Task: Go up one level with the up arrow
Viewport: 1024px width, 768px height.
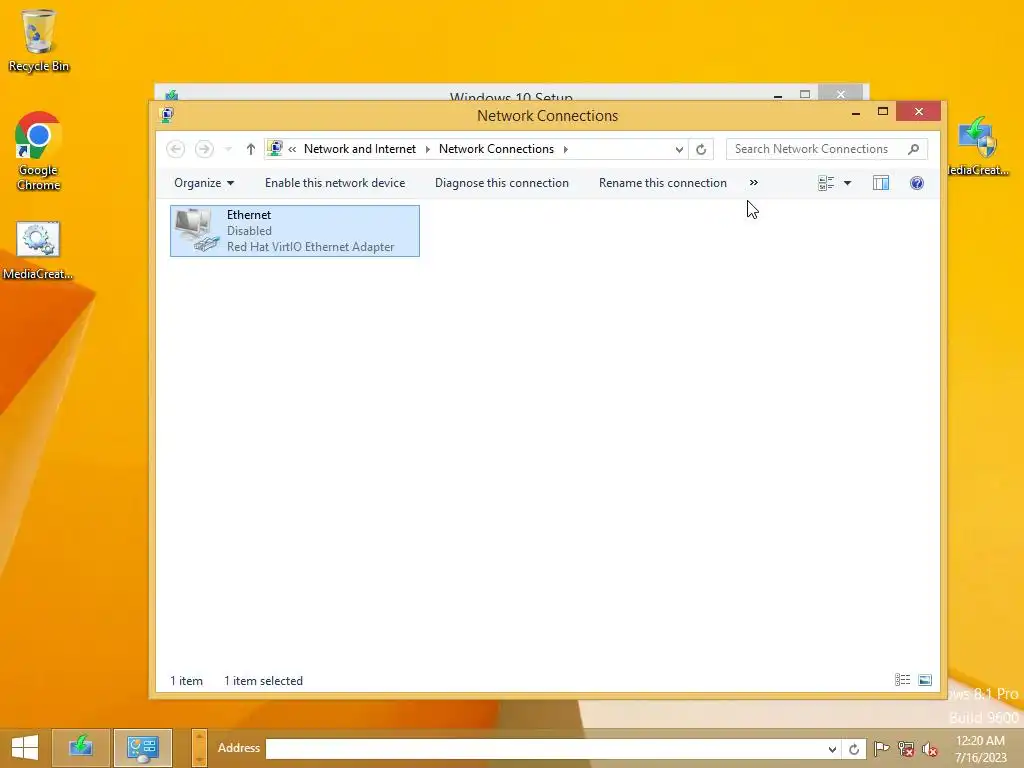Action: [250, 149]
